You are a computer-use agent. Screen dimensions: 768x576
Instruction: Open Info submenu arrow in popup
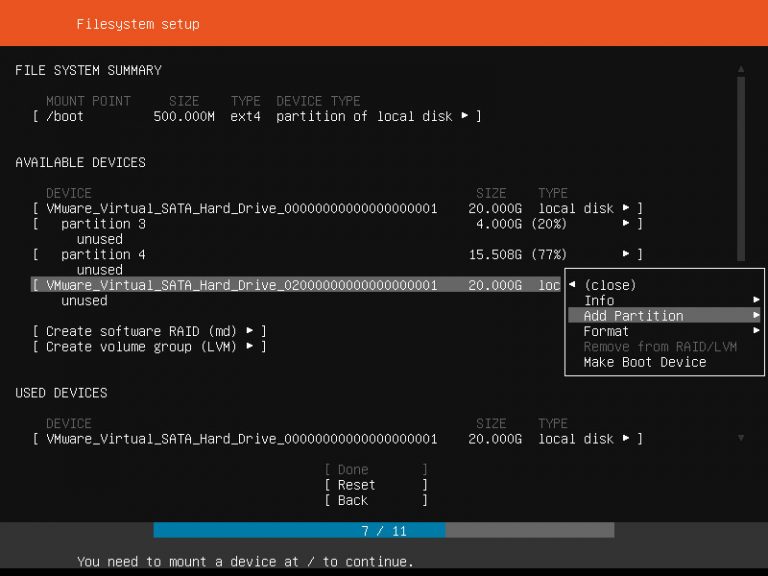coord(756,300)
